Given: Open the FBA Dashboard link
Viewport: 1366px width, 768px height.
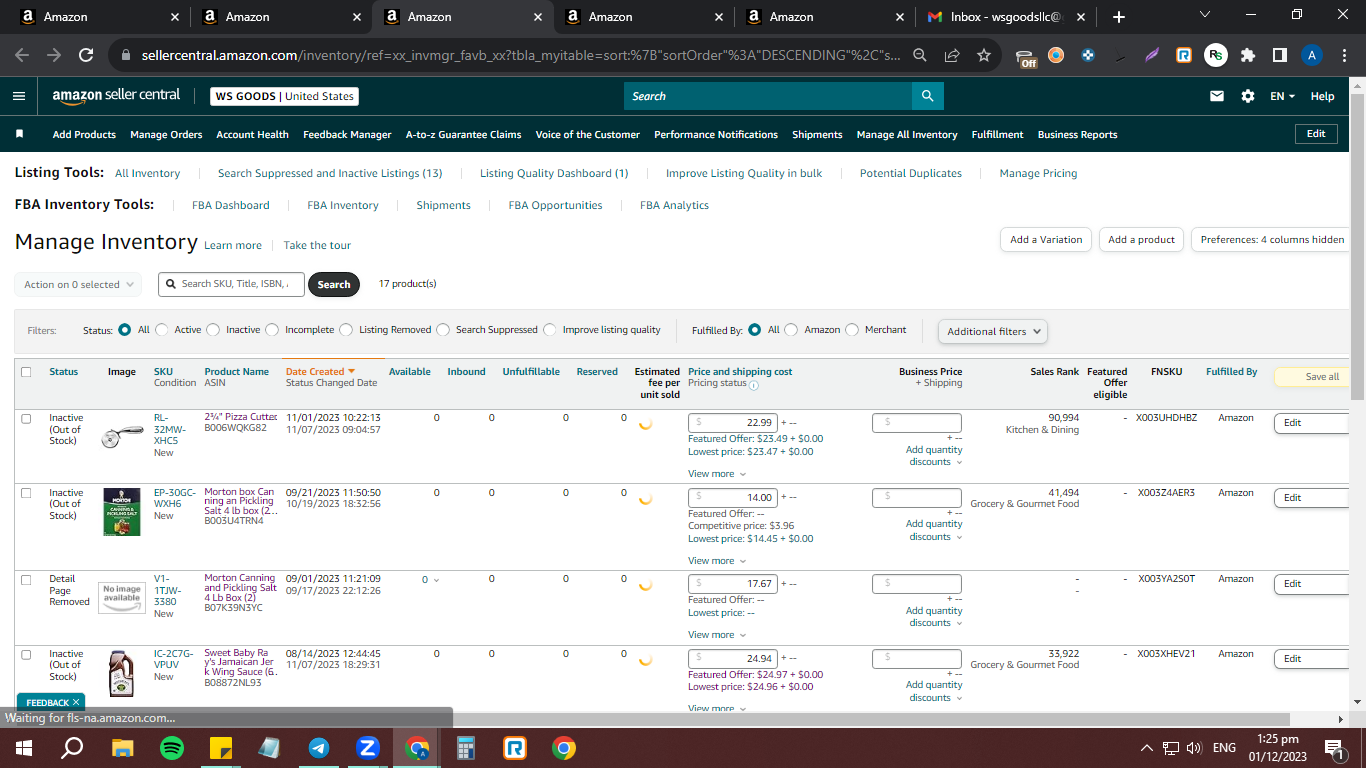Looking at the screenshot, I should 231,205.
